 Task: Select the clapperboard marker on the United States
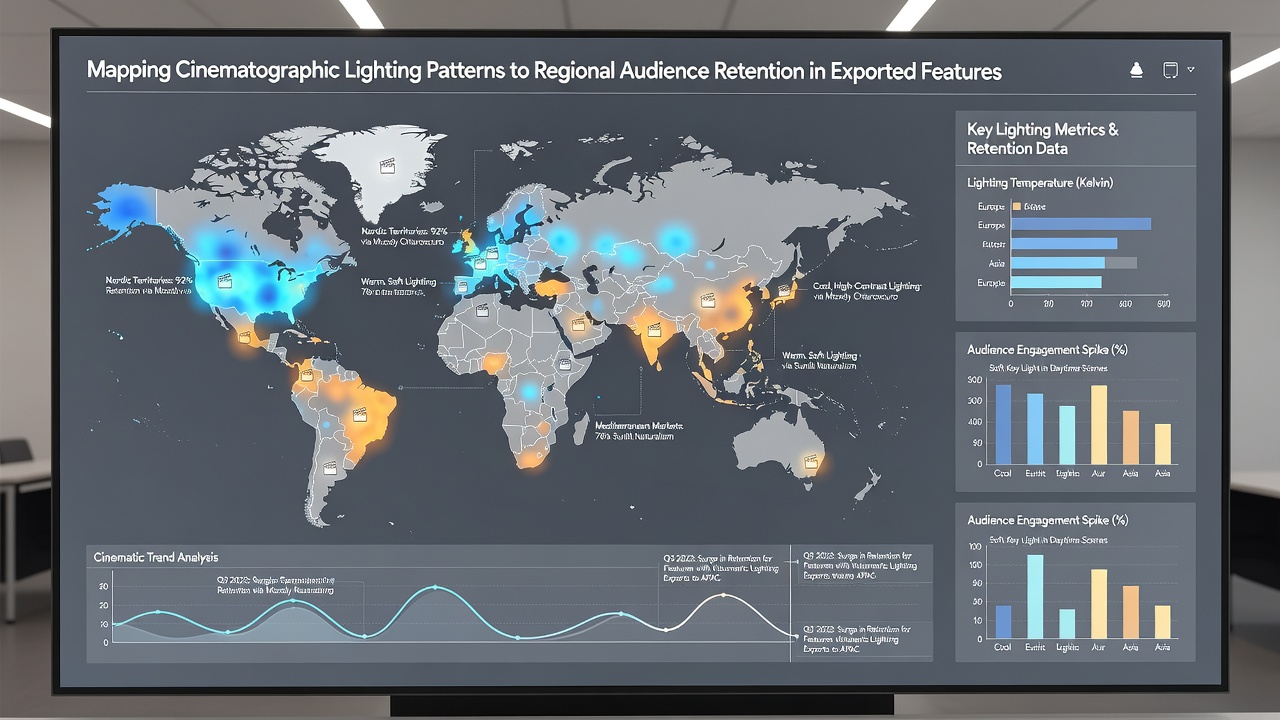pos(225,282)
